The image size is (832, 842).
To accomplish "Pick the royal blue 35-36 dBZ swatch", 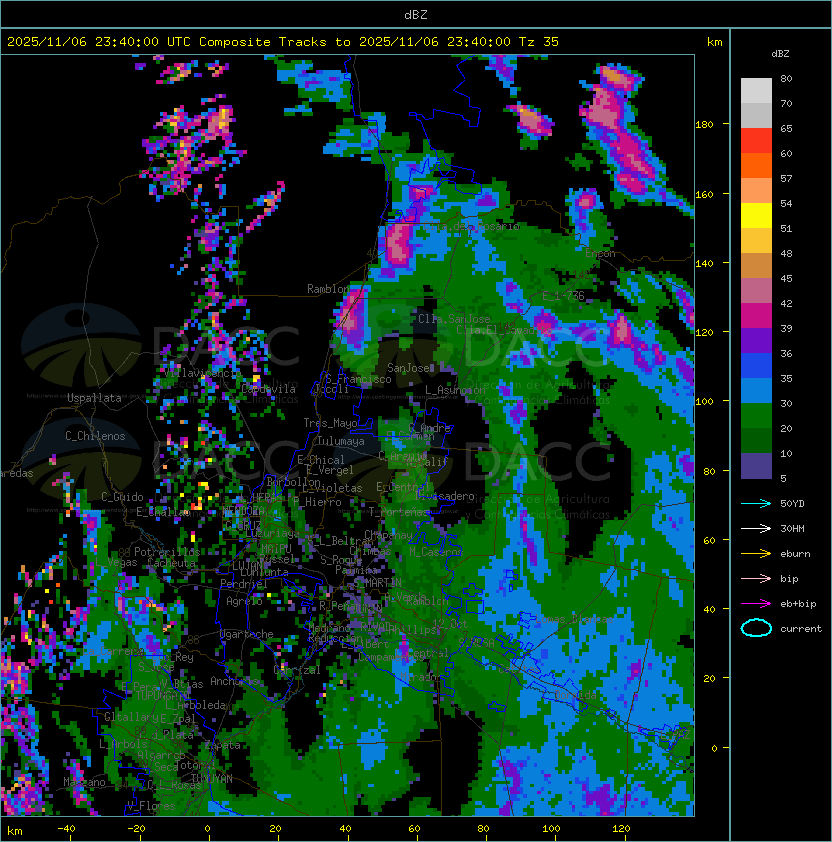I will [756, 365].
